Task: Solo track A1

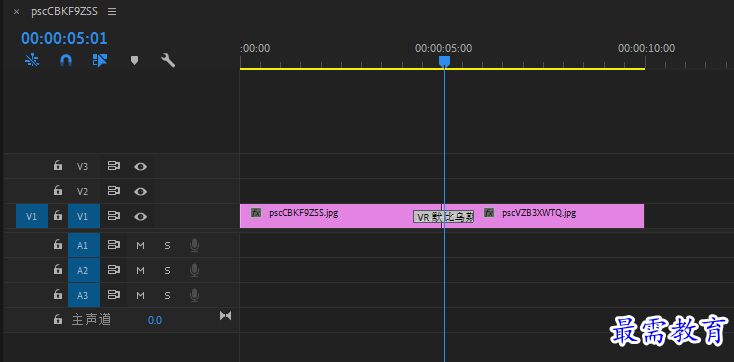Action: point(167,245)
